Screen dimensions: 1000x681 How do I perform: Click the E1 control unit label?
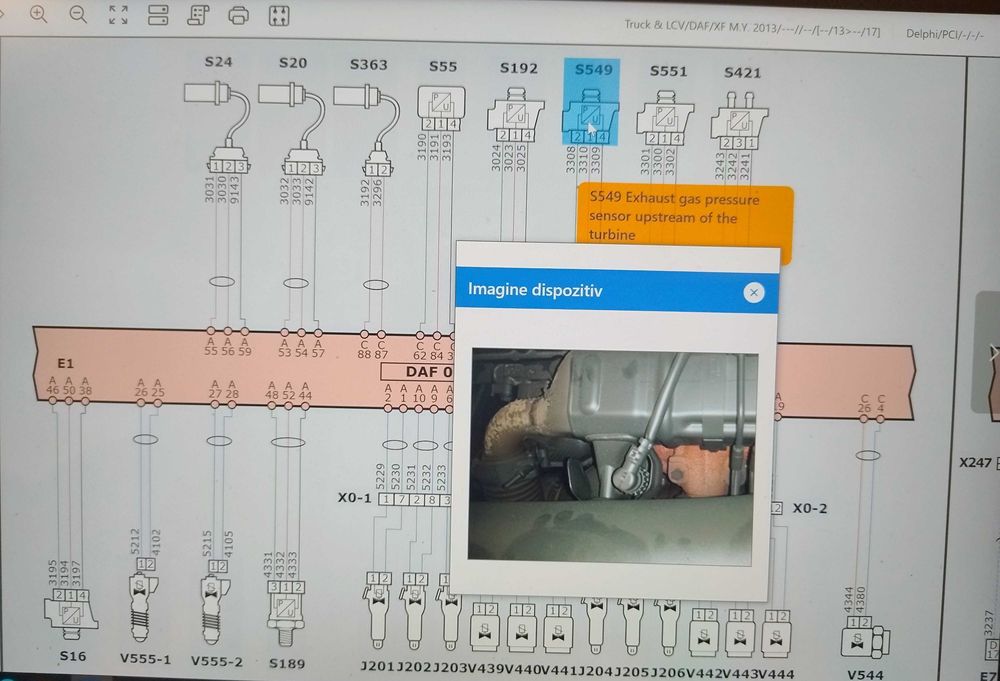[66, 363]
